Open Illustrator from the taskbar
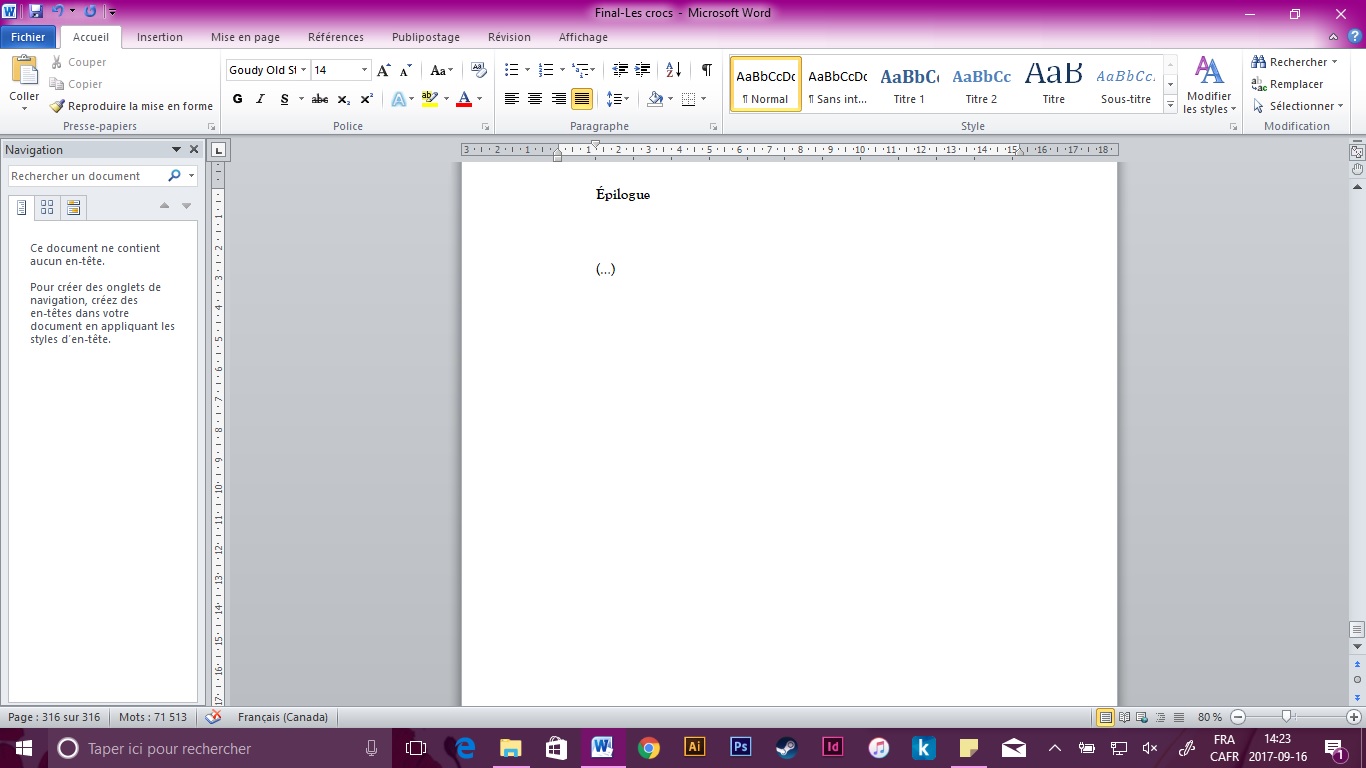1366x768 pixels. coord(694,747)
